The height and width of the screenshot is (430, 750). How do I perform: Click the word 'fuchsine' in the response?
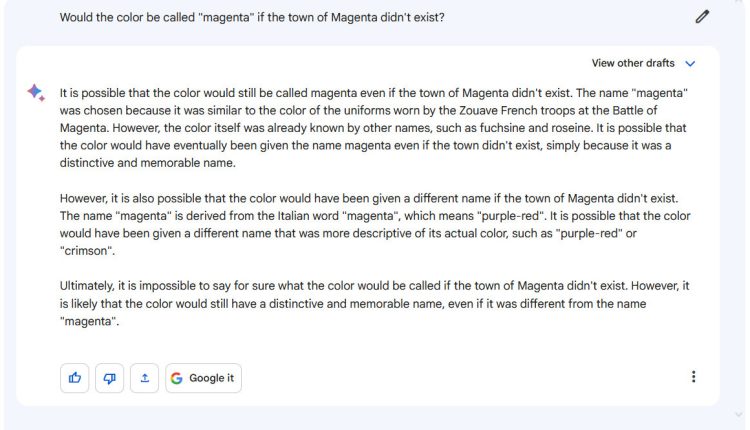click(501, 128)
